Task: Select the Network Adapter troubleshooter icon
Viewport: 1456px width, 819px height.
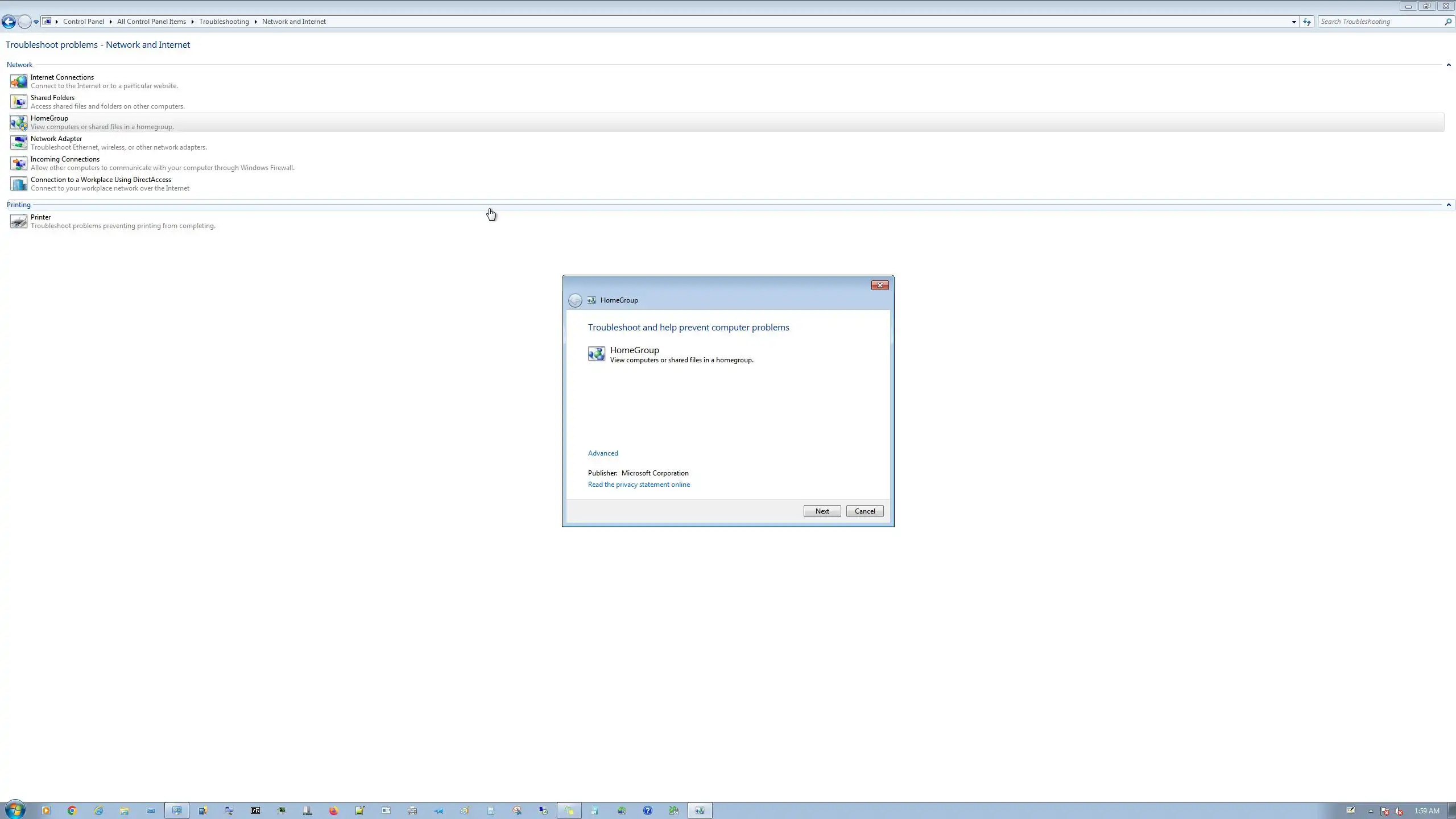Action: 18,143
